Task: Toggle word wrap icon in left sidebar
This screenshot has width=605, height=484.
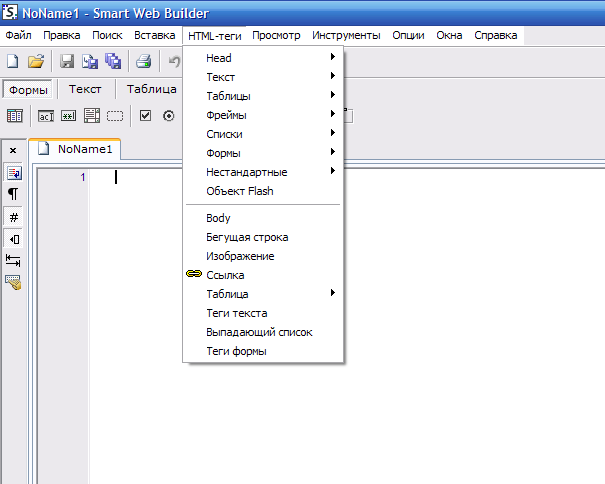Action: click(x=14, y=173)
